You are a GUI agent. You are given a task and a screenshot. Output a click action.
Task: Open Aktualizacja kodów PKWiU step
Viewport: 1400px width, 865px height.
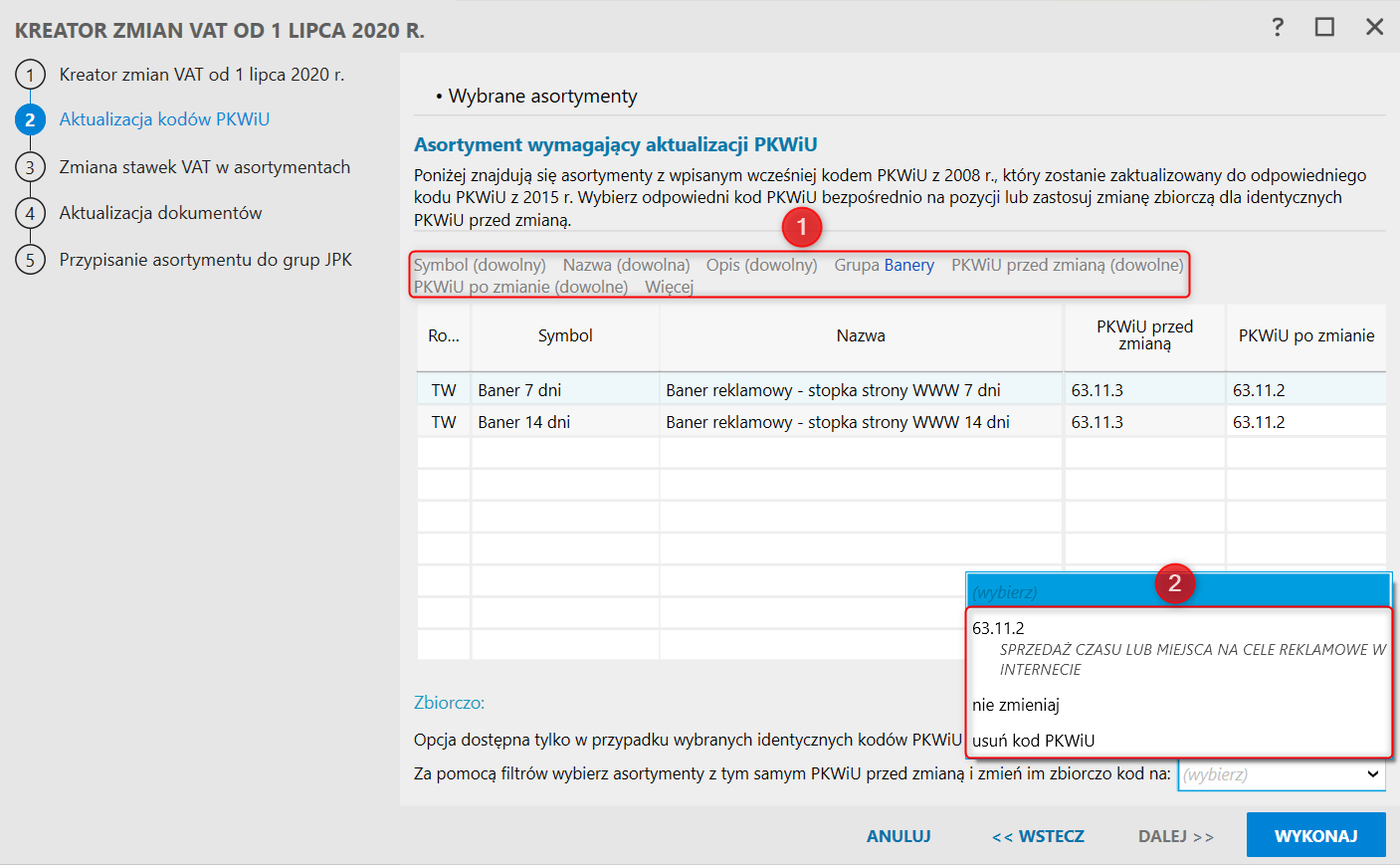tap(164, 119)
